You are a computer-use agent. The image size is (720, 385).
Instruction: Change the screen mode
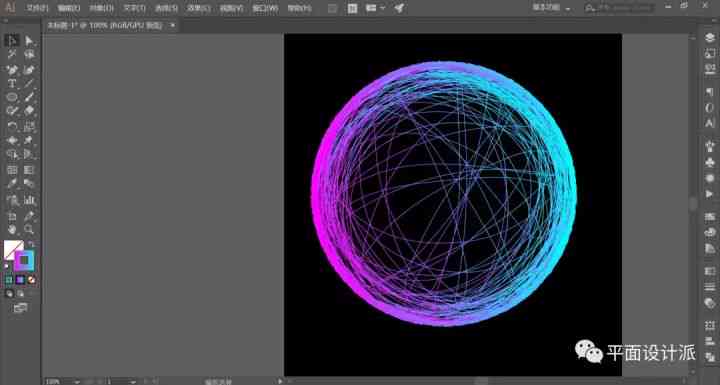(20, 308)
